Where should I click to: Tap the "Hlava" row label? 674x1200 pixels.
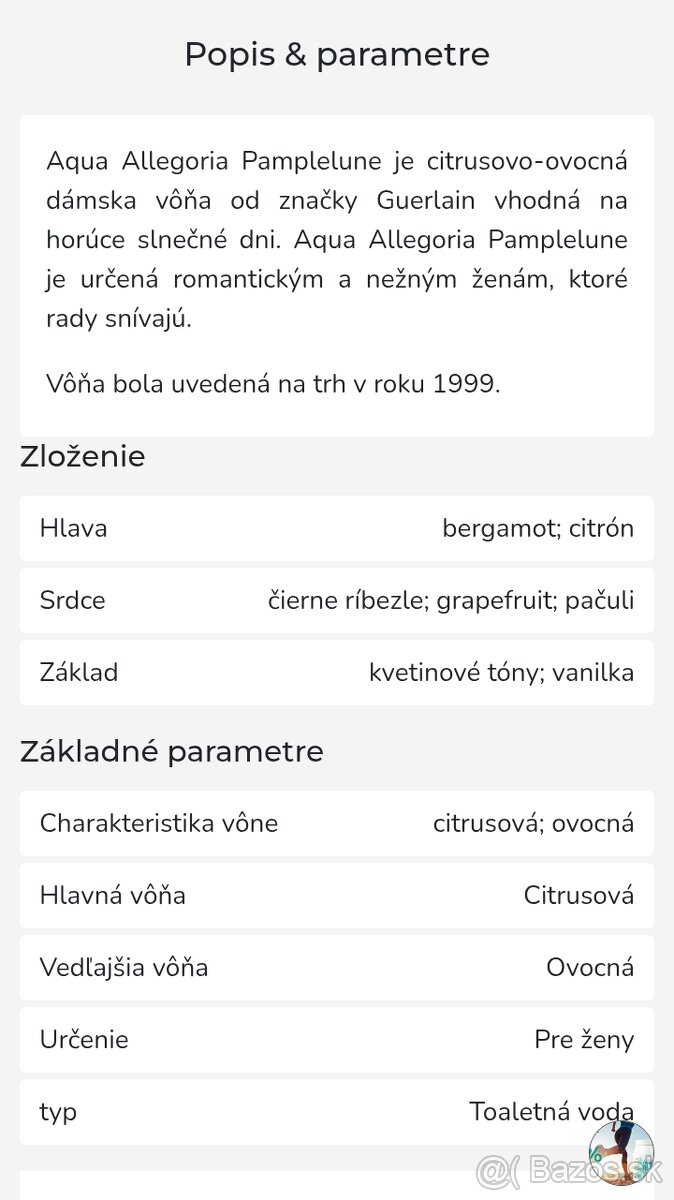tap(74, 528)
